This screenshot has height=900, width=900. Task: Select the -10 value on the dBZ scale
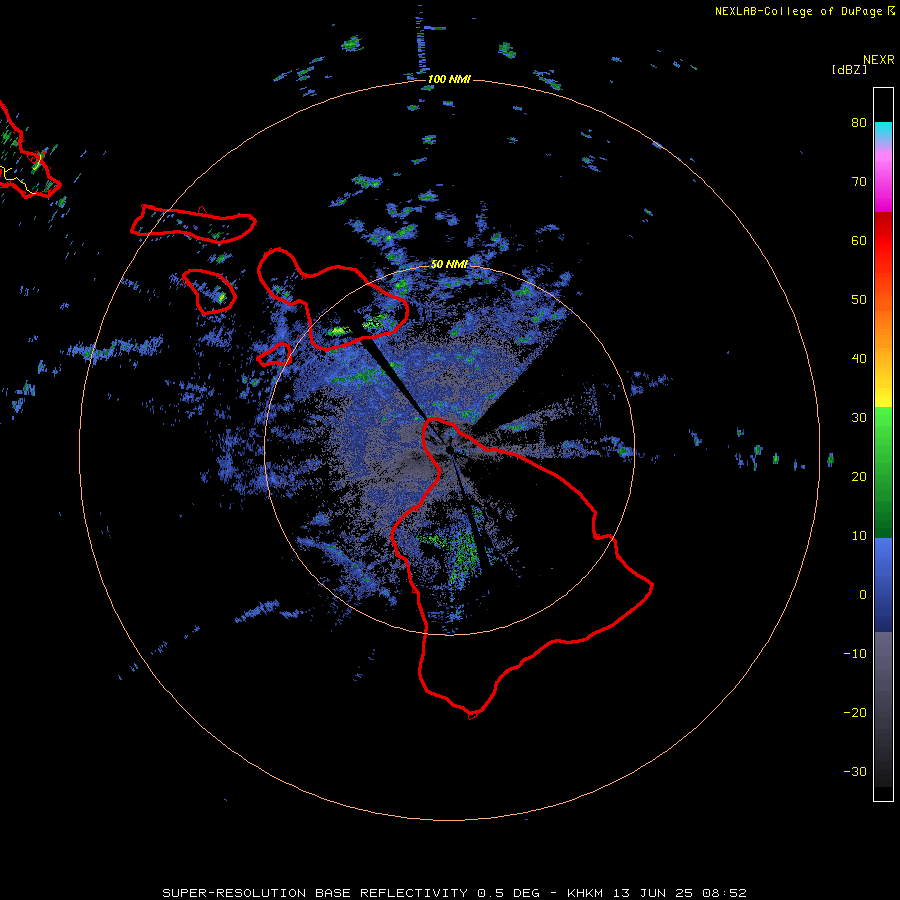click(855, 654)
